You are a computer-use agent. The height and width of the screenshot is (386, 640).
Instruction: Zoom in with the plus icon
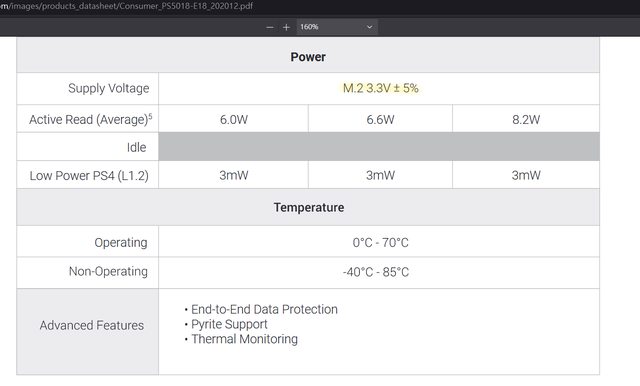tap(286, 27)
